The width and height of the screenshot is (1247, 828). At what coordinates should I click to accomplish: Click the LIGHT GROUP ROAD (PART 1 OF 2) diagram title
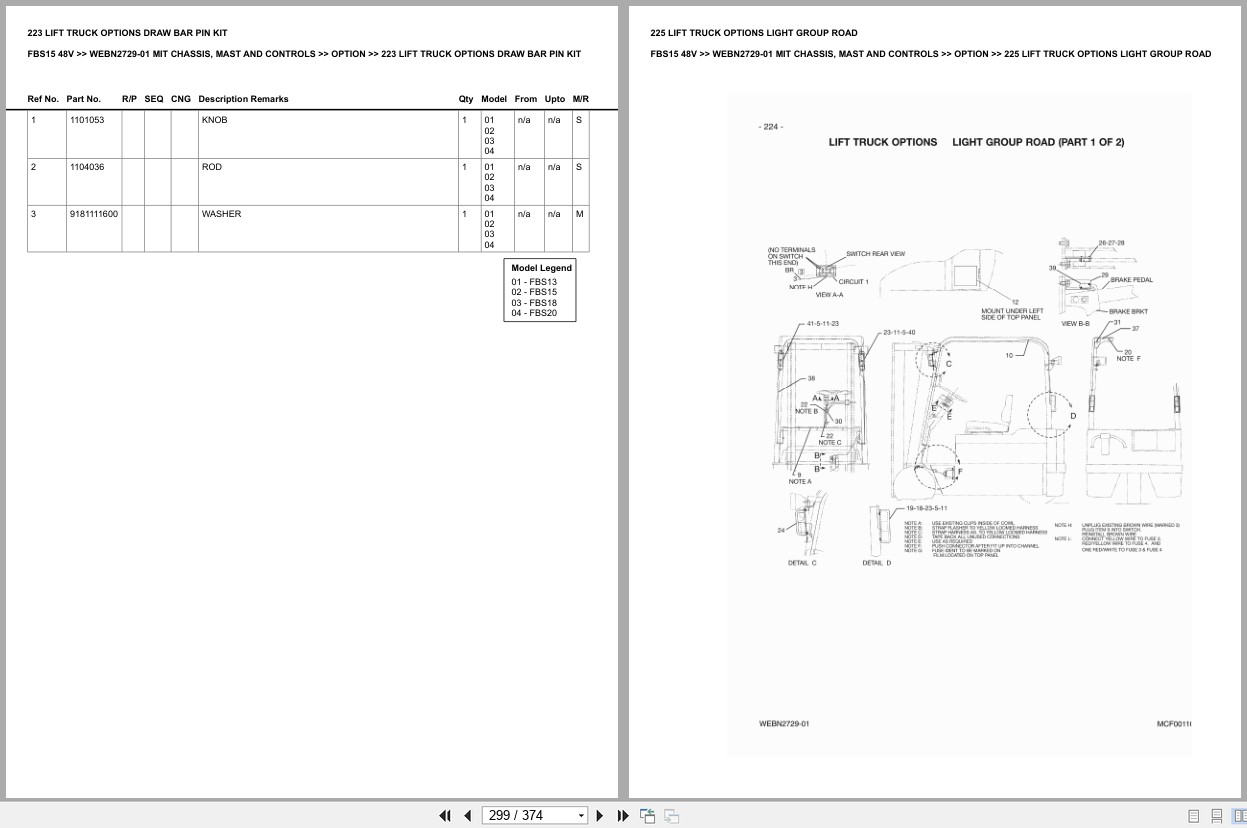(x=1038, y=142)
